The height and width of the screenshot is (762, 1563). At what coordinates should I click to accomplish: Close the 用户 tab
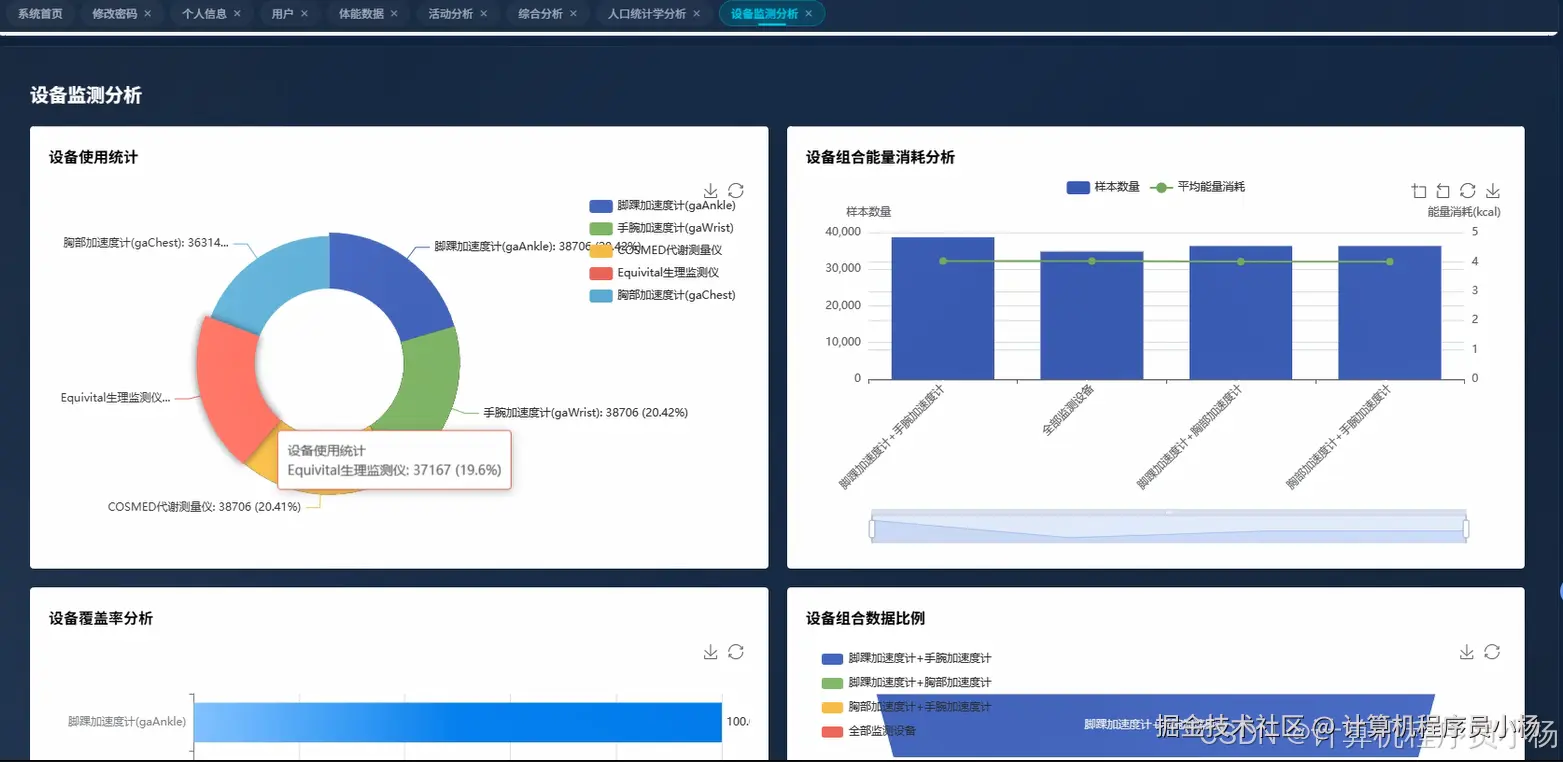click(x=304, y=14)
